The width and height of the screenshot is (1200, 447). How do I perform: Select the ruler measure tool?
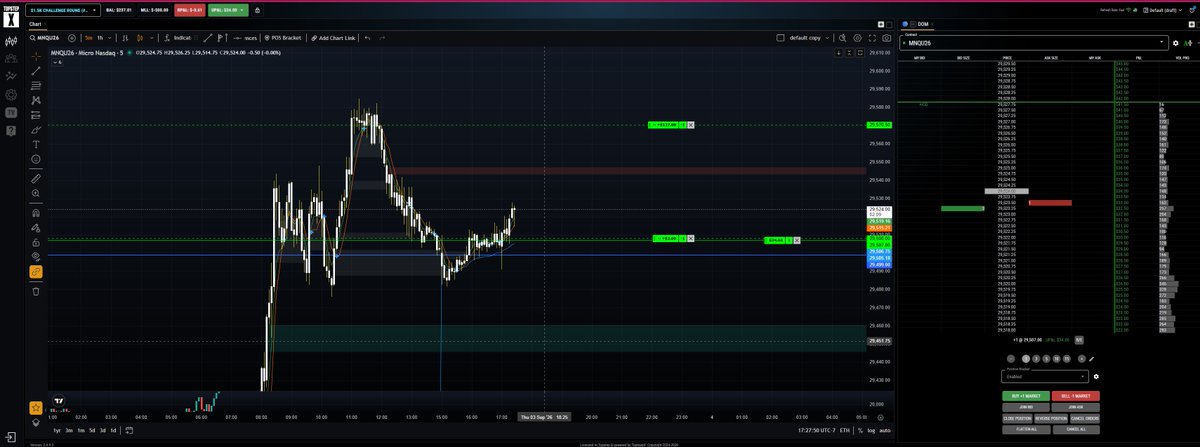[x=36, y=178]
